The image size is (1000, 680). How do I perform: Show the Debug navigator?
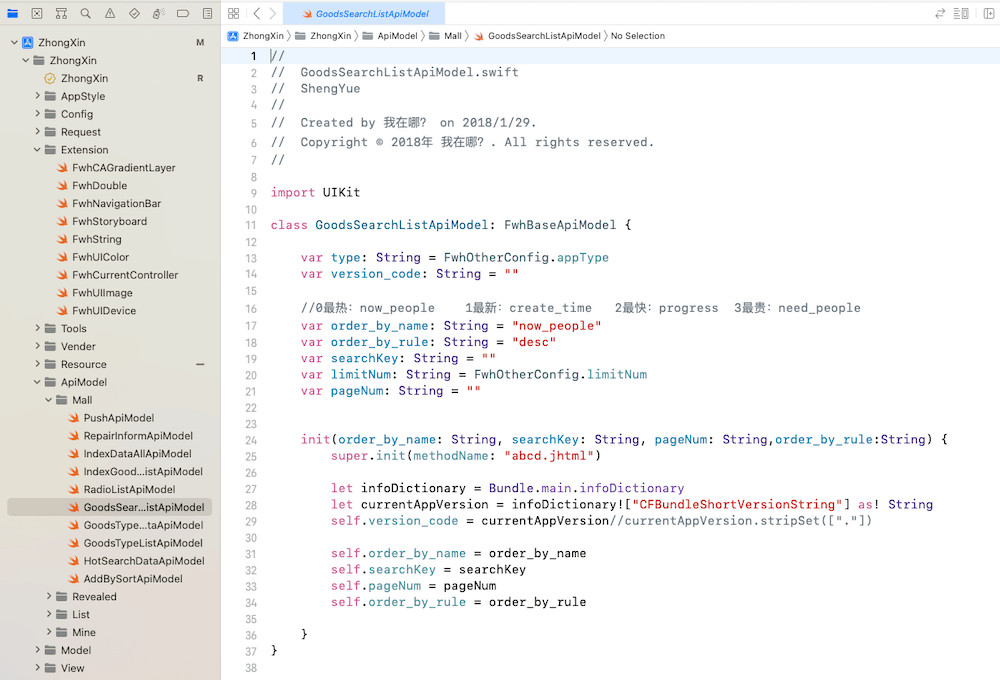159,13
